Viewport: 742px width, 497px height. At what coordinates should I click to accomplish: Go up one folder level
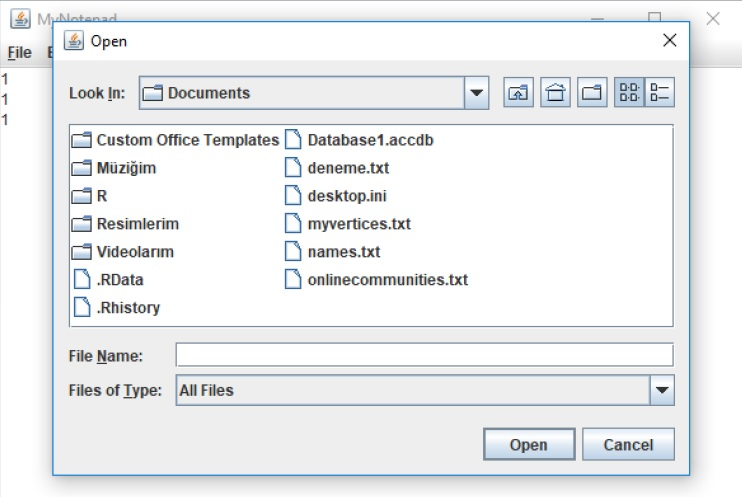tap(518, 92)
